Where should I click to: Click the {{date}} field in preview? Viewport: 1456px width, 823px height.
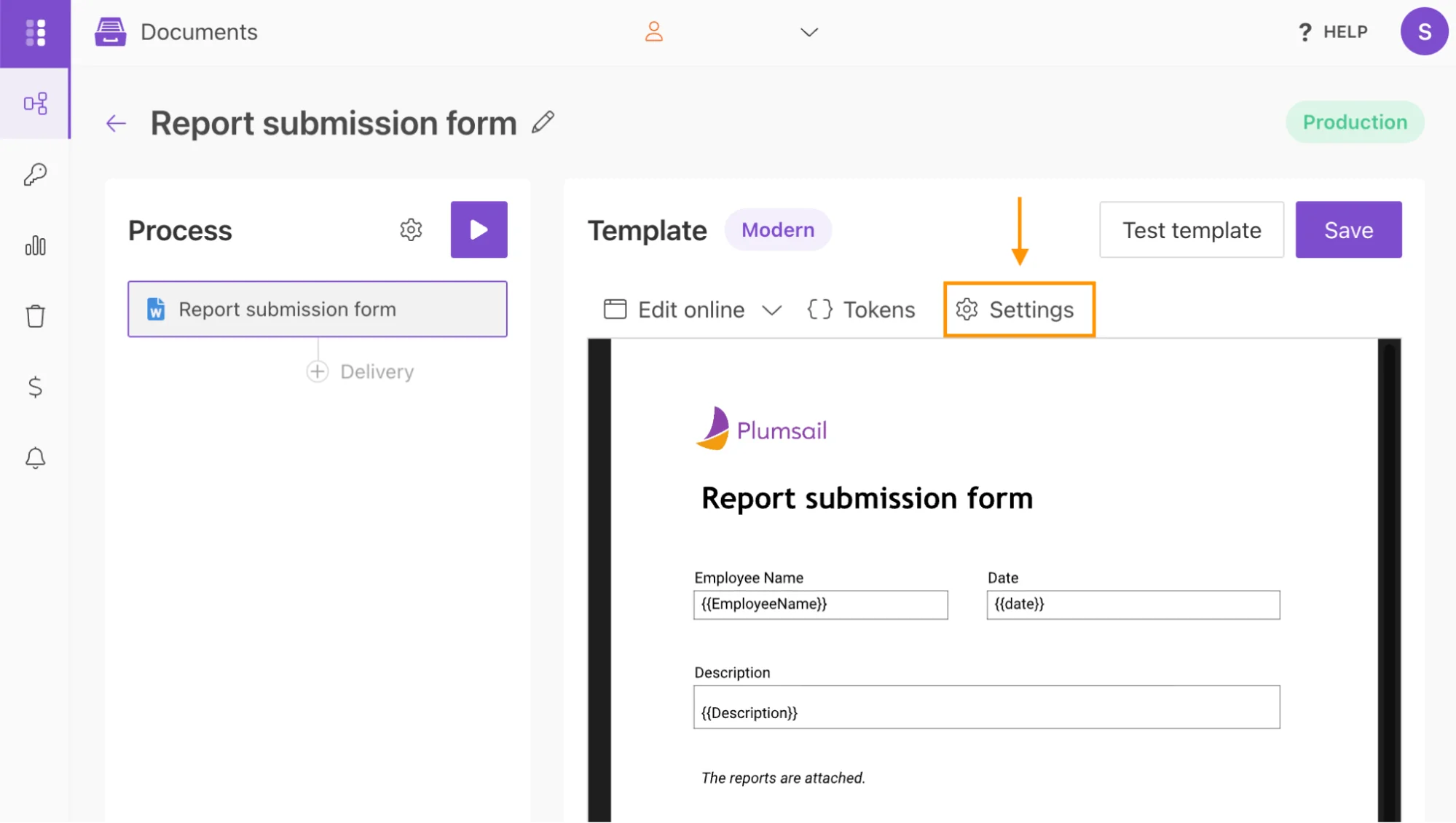click(1133, 605)
